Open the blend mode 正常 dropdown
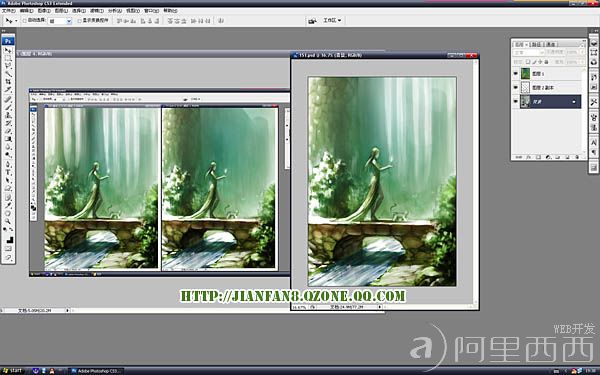 (528, 52)
